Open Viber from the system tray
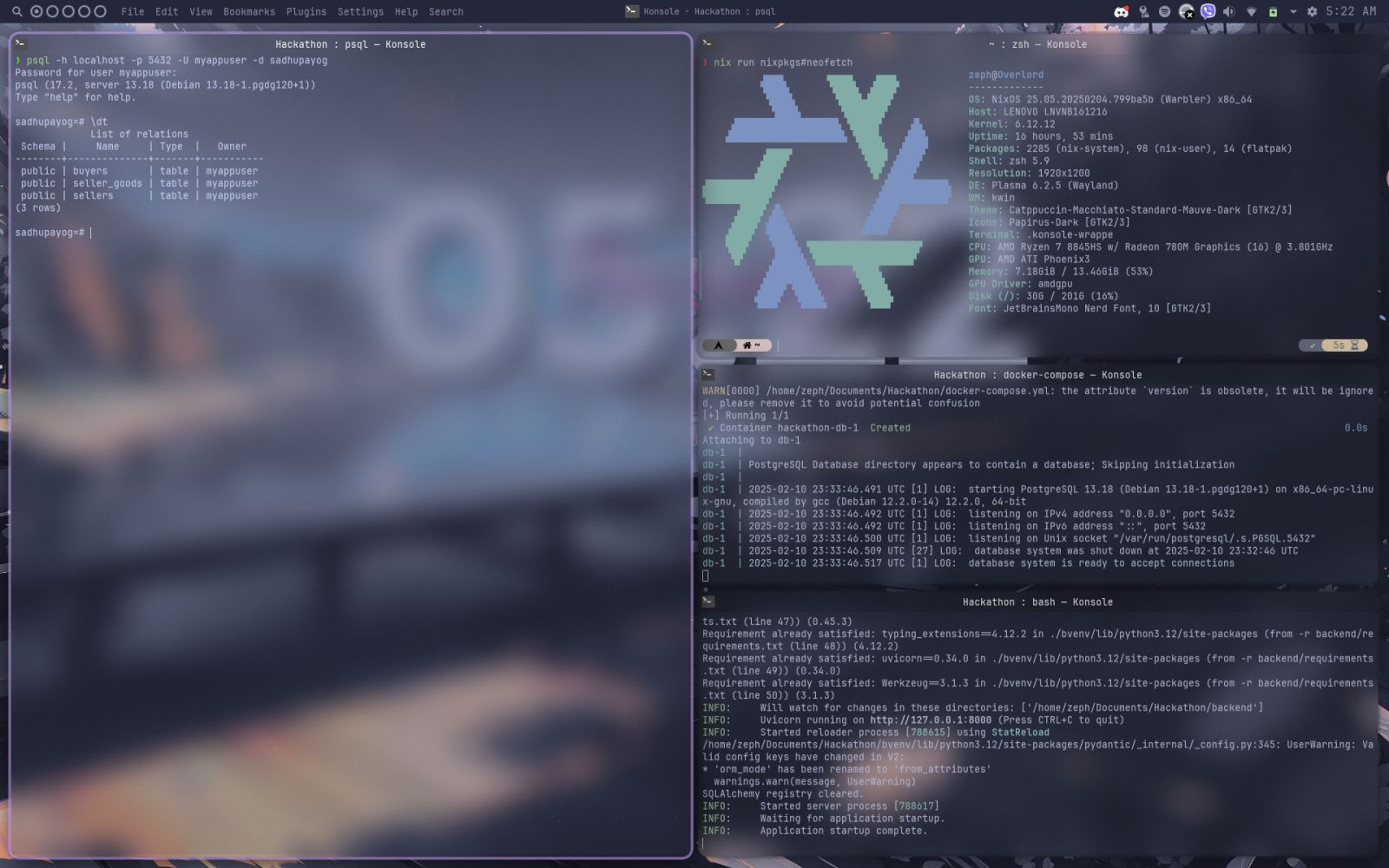The width and height of the screenshot is (1389, 868). click(x=1208, y=11)
